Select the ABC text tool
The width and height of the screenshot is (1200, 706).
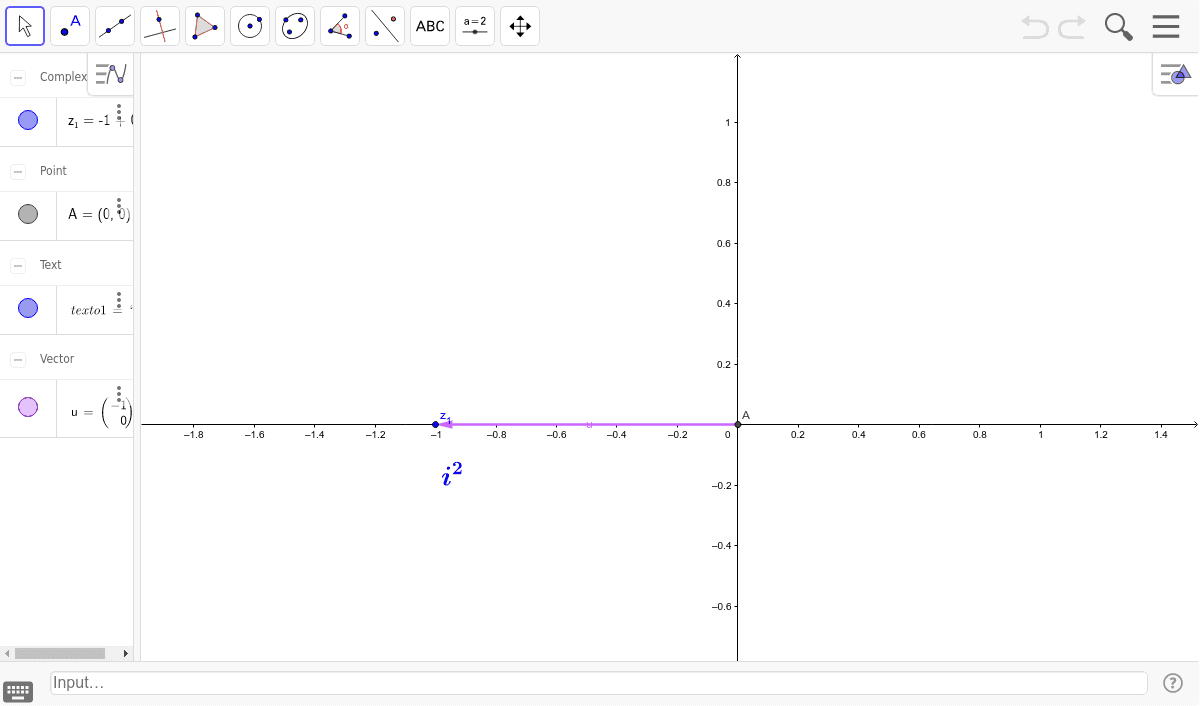(x=430, y=26)
